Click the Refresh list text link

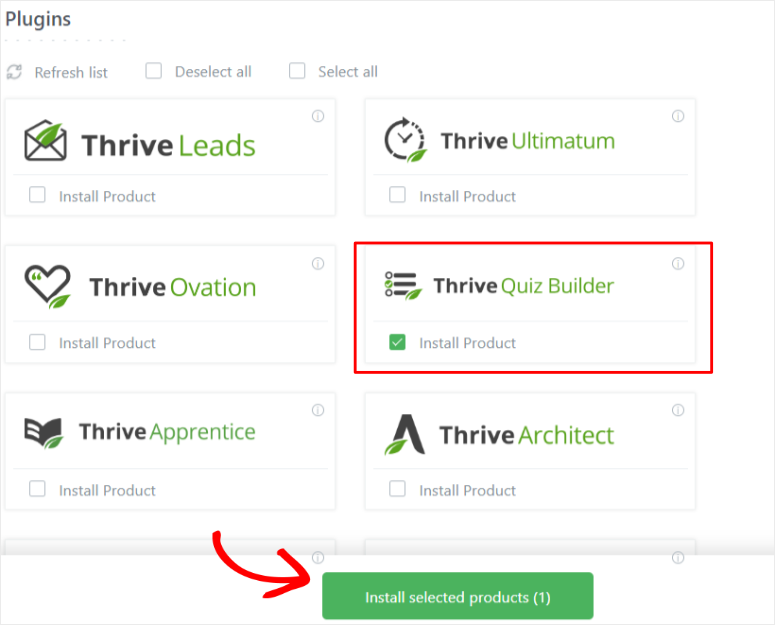tap(71, 73)
